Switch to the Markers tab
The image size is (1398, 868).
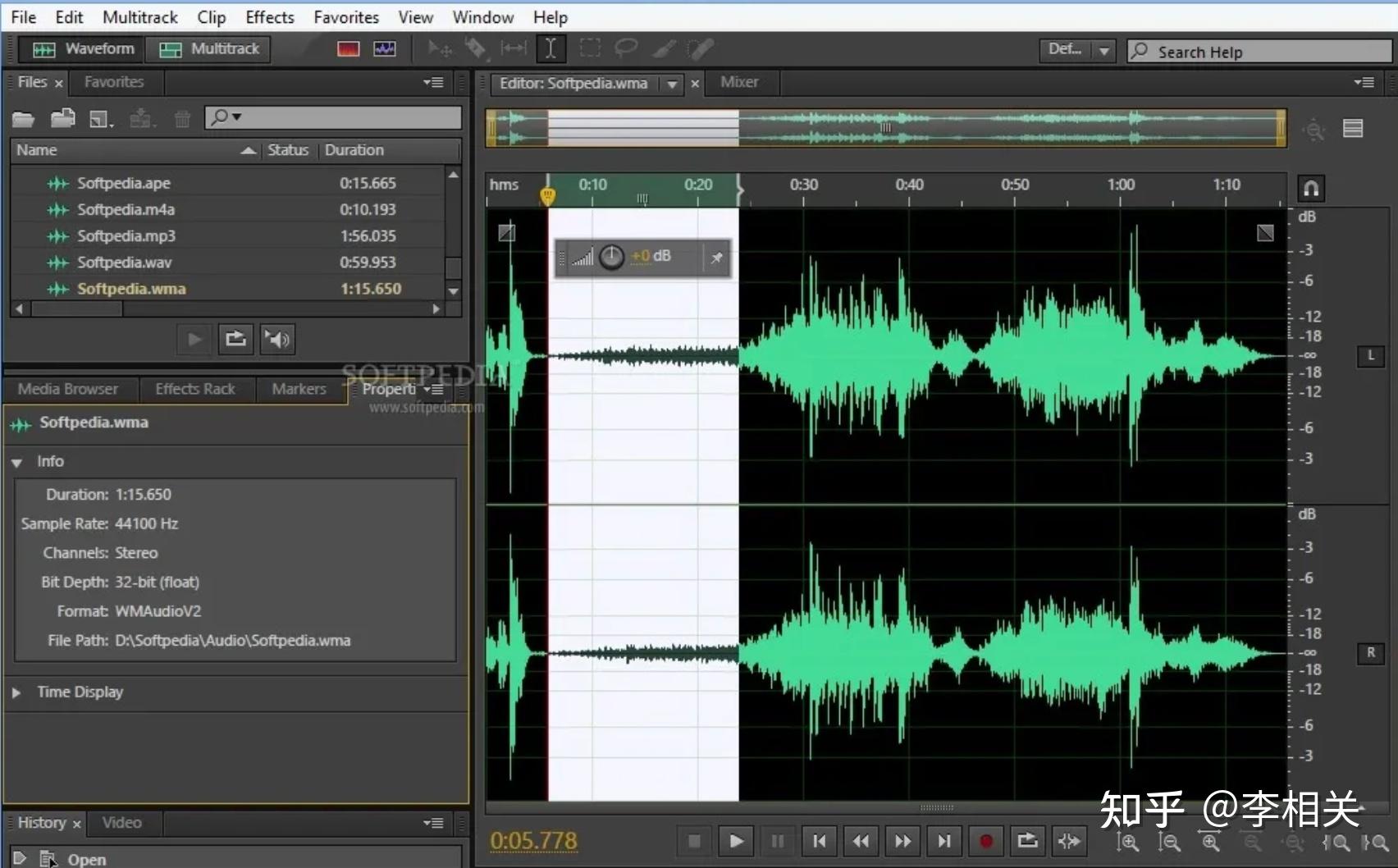(x=299, y=389)
